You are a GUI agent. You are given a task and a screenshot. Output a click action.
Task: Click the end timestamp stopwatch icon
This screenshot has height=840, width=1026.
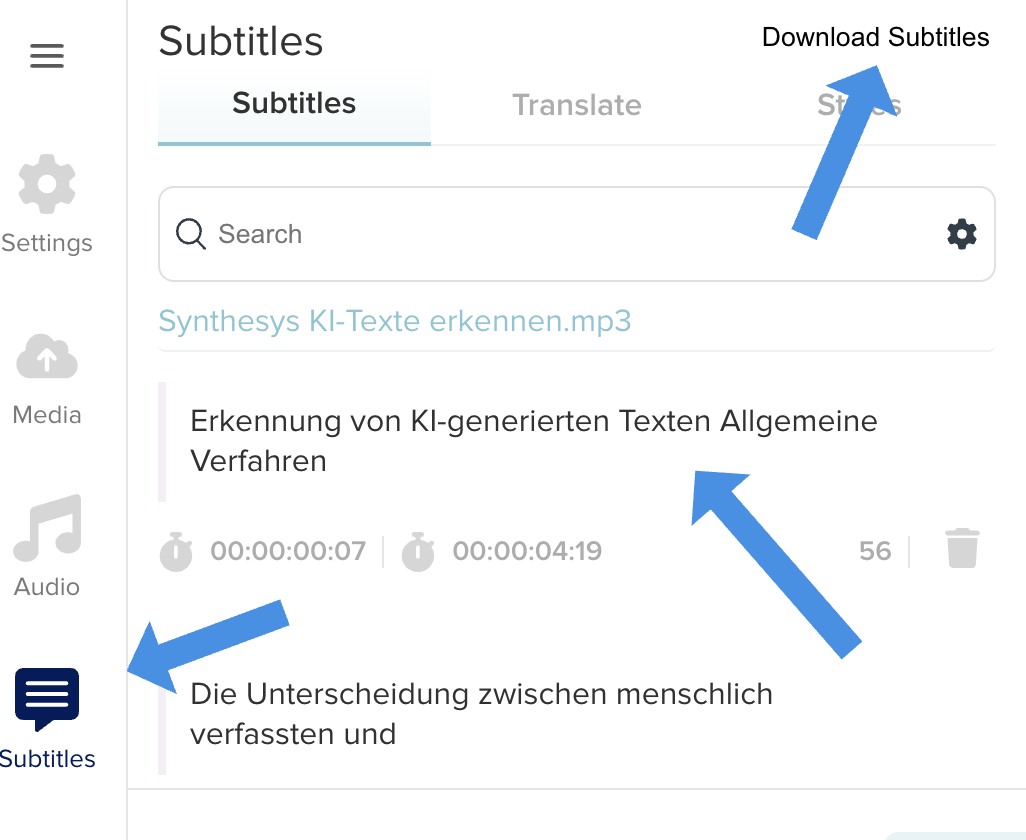click(419, 551)
